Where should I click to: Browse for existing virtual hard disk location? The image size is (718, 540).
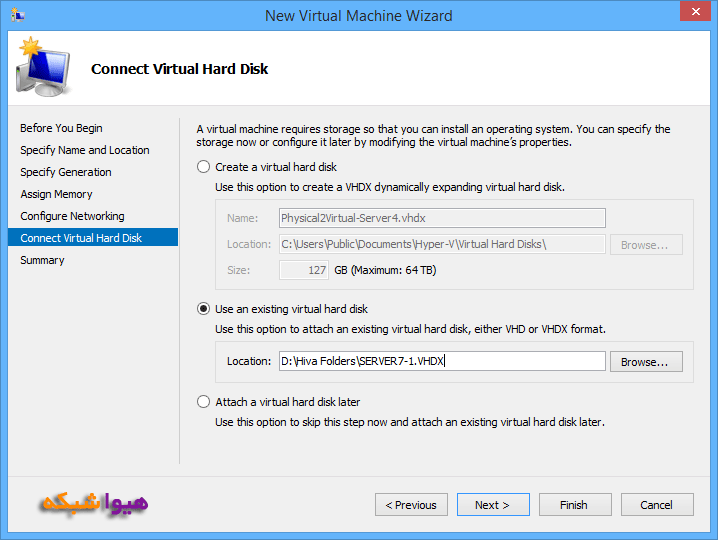coord(646,362)
